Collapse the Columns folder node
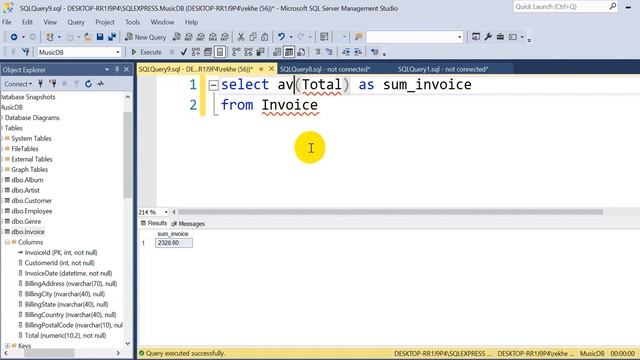 7,242
